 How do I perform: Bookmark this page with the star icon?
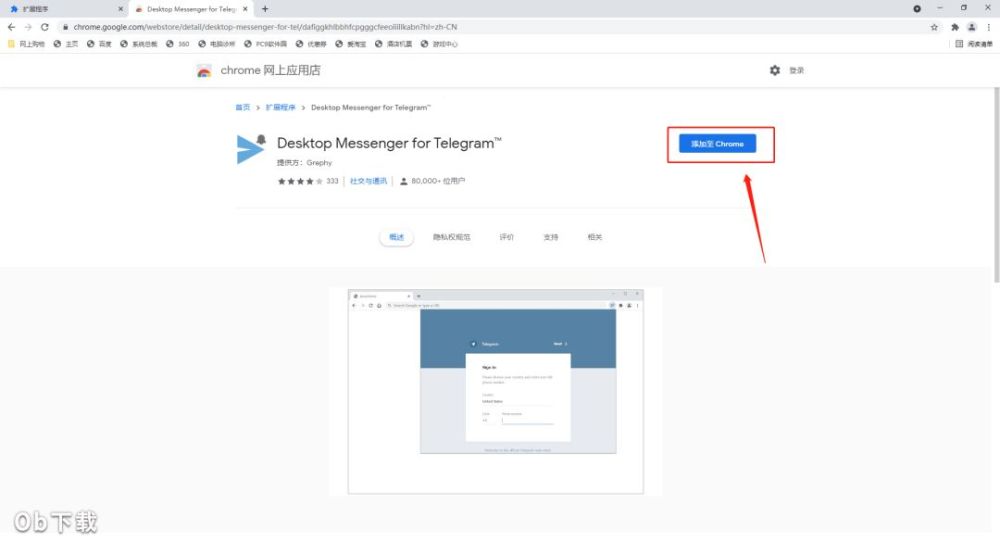tap(934, 27)
